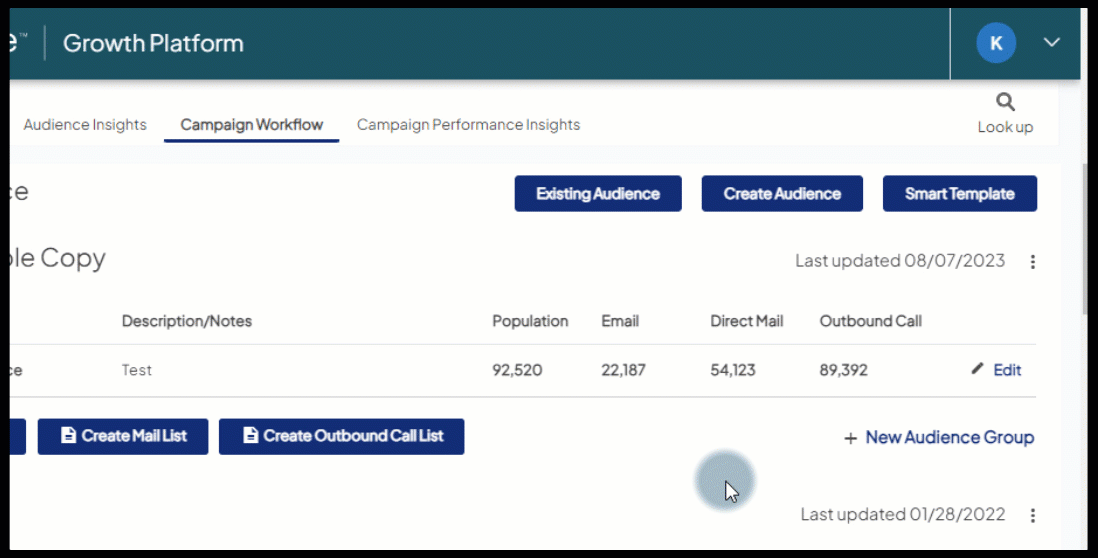This screenshot has width=1098, height=558.
Task: Click the Existing Audience button
Action: click(x=597, y=194)
